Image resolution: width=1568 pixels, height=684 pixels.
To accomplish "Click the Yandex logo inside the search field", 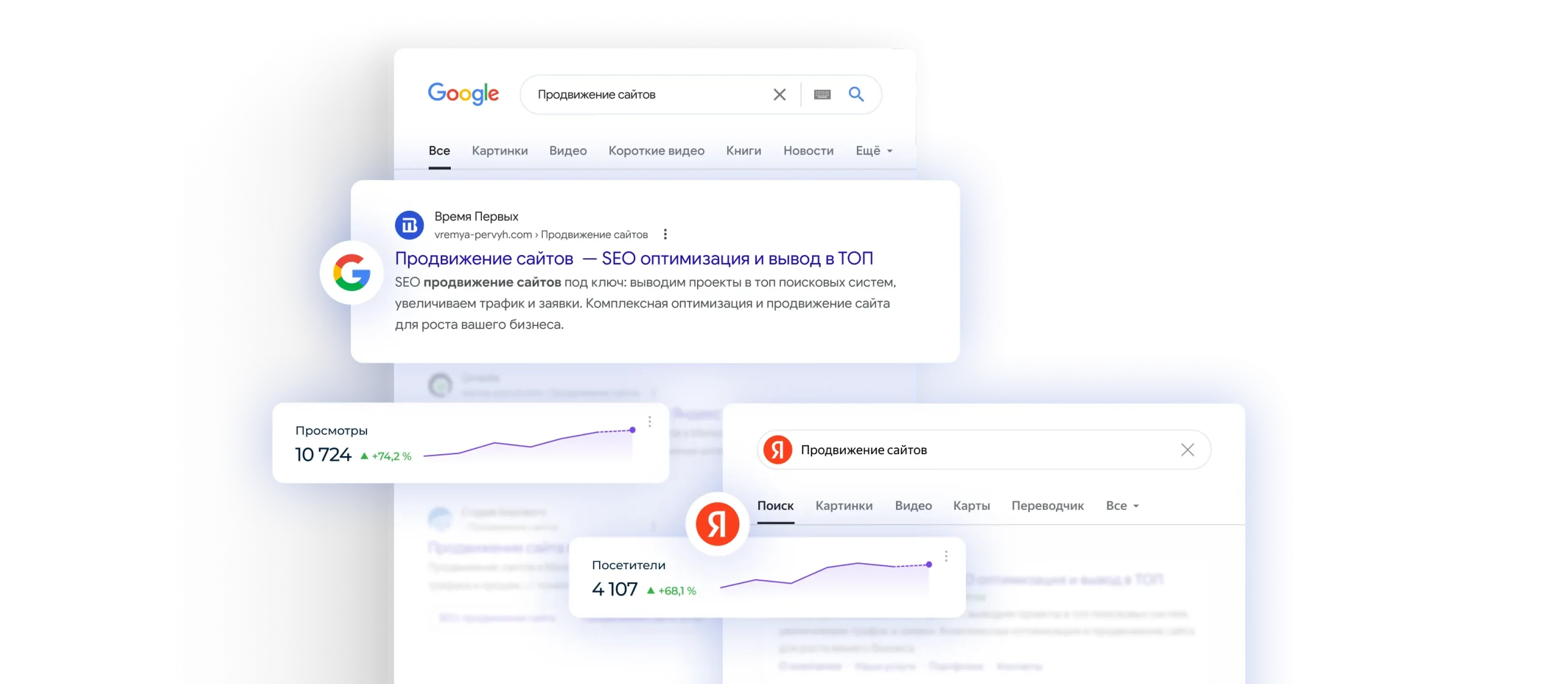I will pyautogui.click(x=778, y=449).
